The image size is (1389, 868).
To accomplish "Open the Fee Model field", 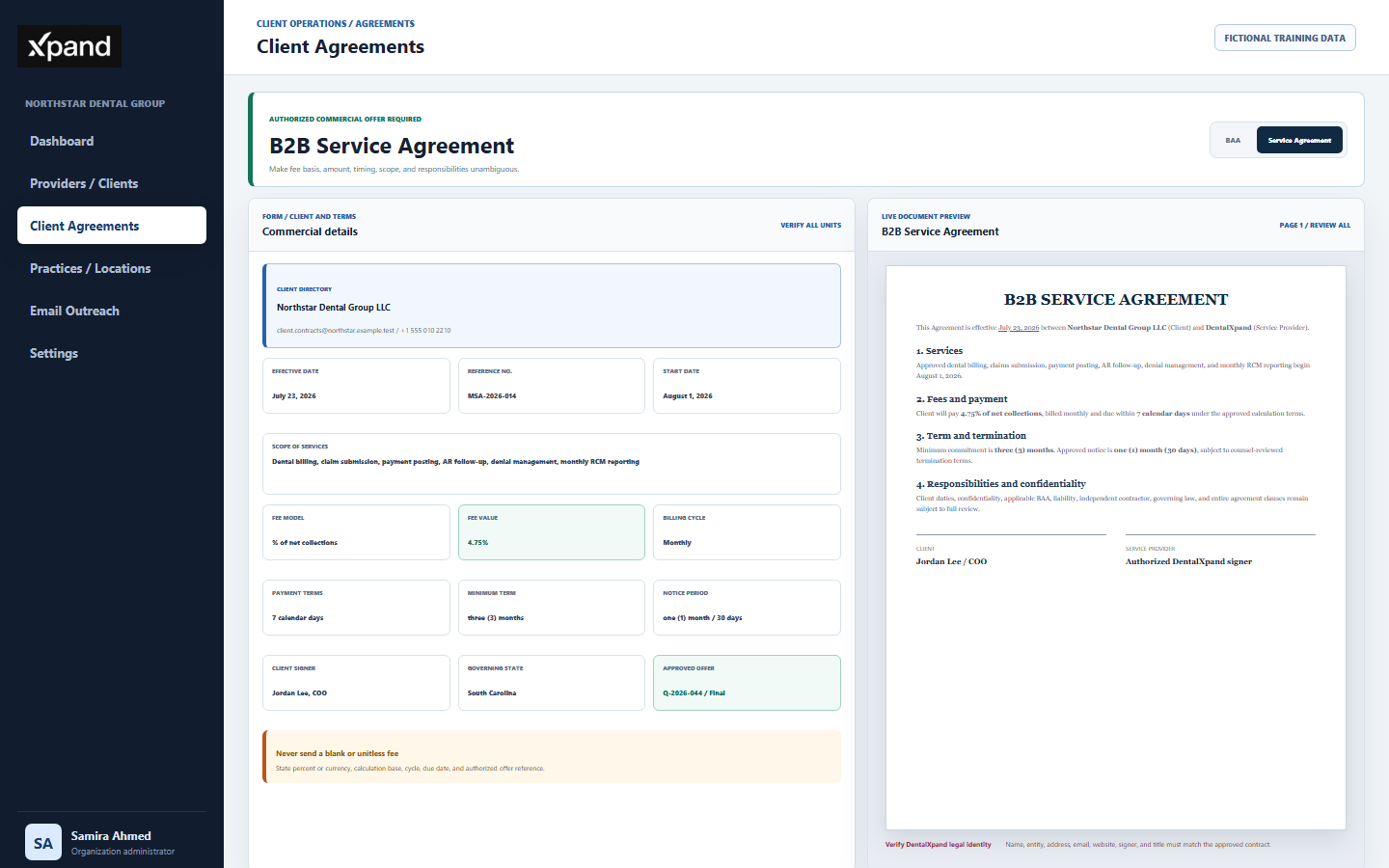I will point(356,532).
